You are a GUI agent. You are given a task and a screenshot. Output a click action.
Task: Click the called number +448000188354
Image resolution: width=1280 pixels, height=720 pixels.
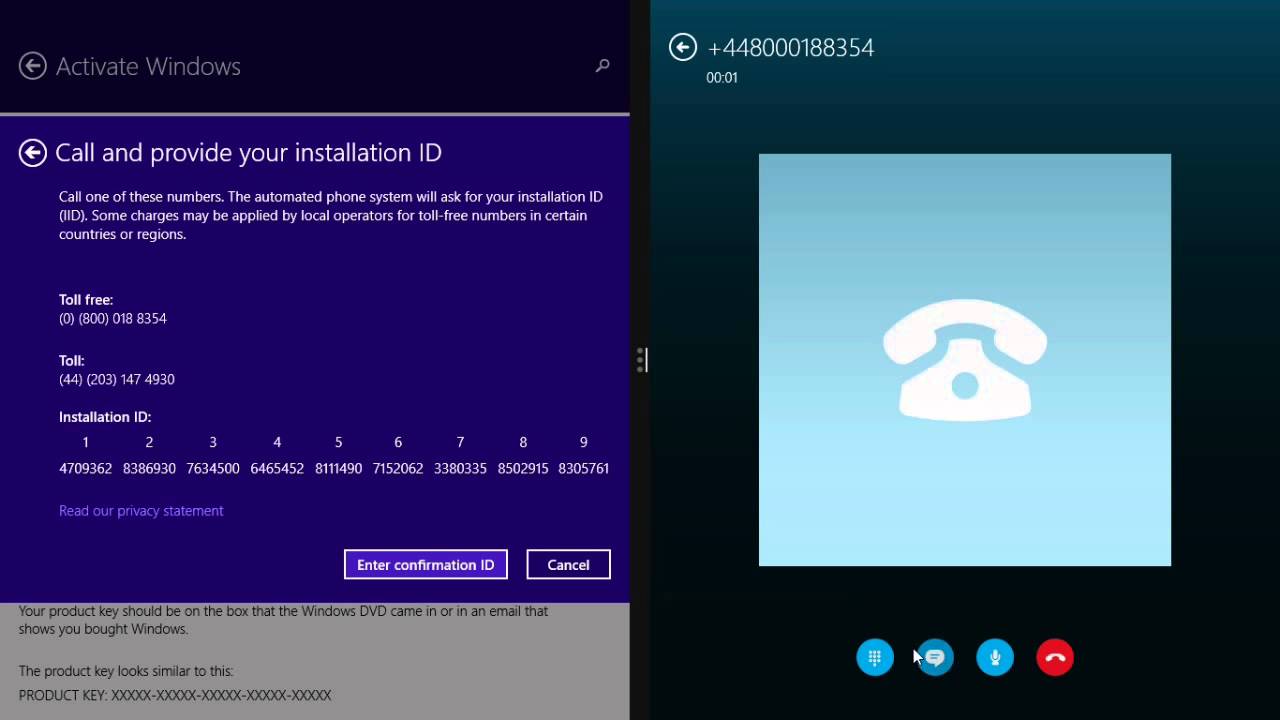[x=790, y=48]
